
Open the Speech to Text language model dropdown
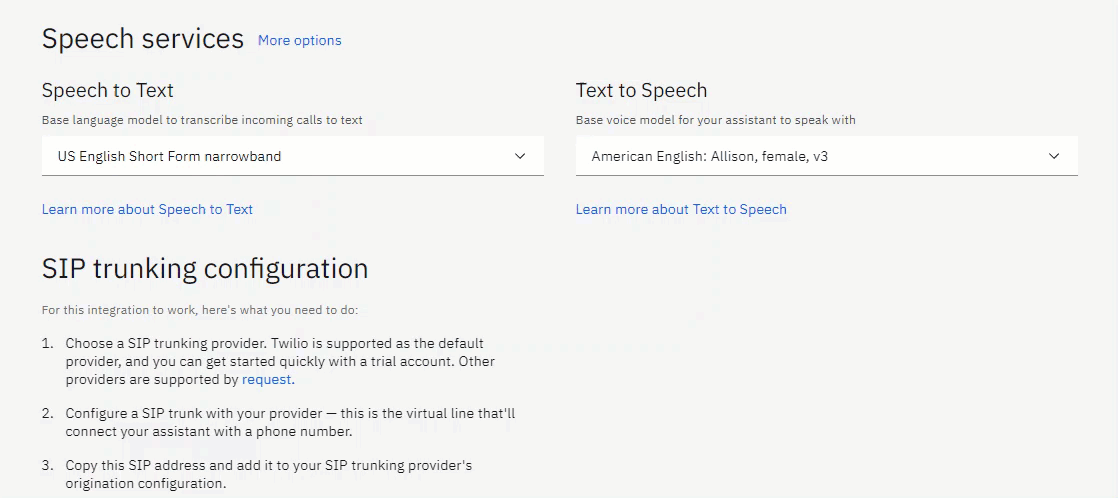click(292, 156)
